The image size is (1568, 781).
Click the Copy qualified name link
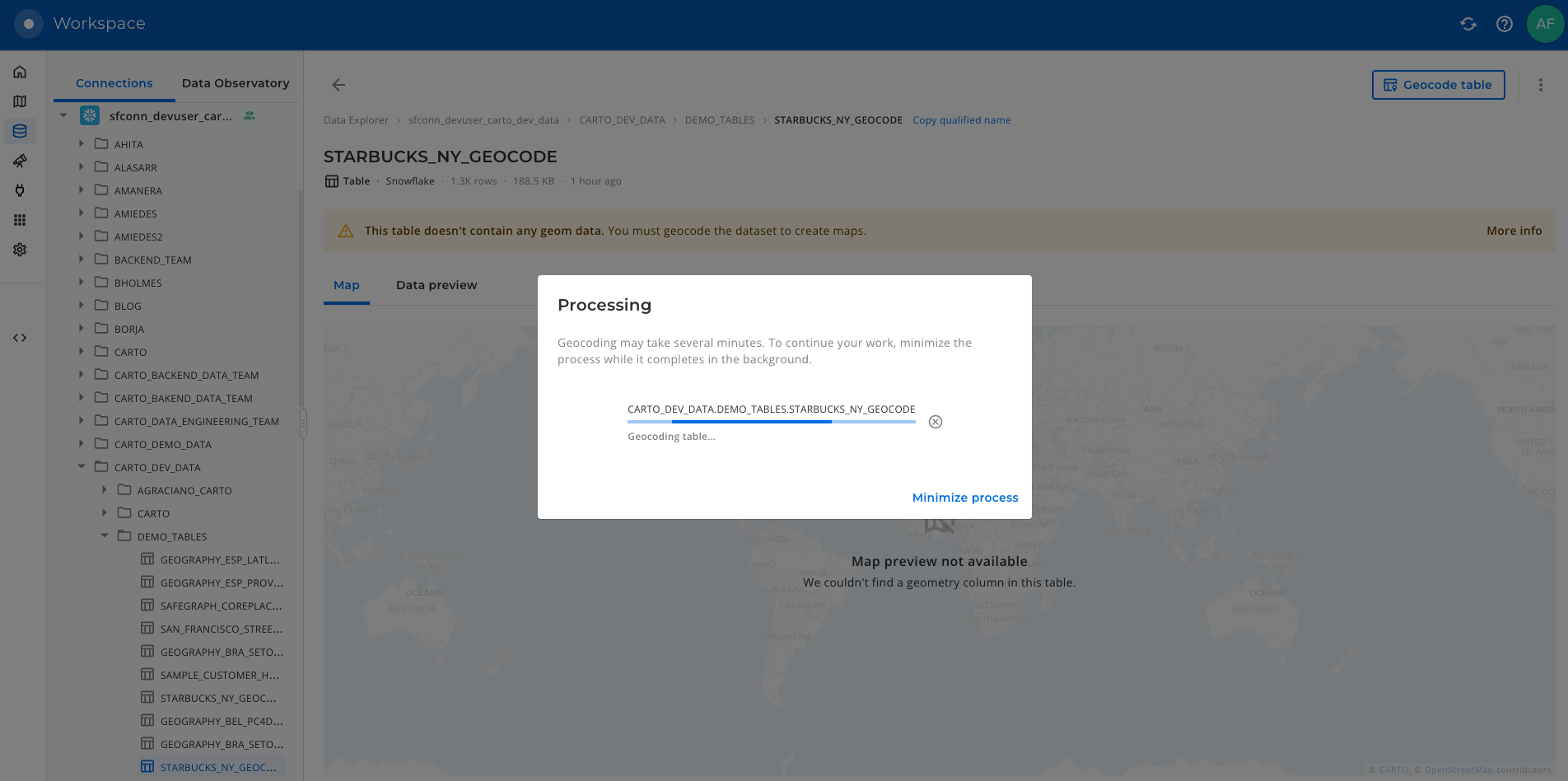click(961, 120)
